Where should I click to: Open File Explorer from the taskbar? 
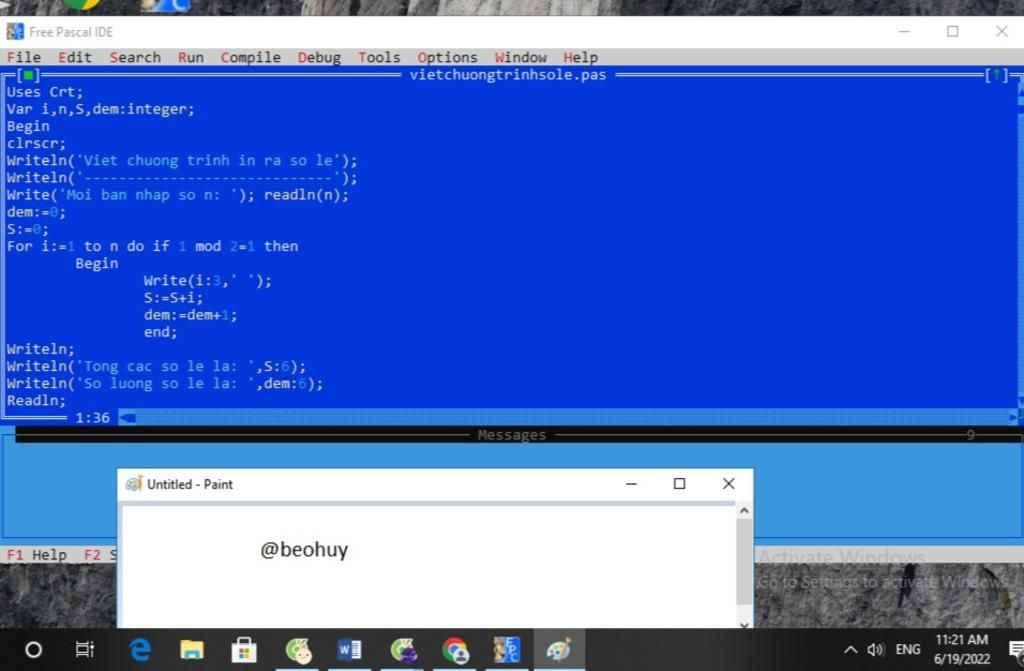[x=192, y=649]
